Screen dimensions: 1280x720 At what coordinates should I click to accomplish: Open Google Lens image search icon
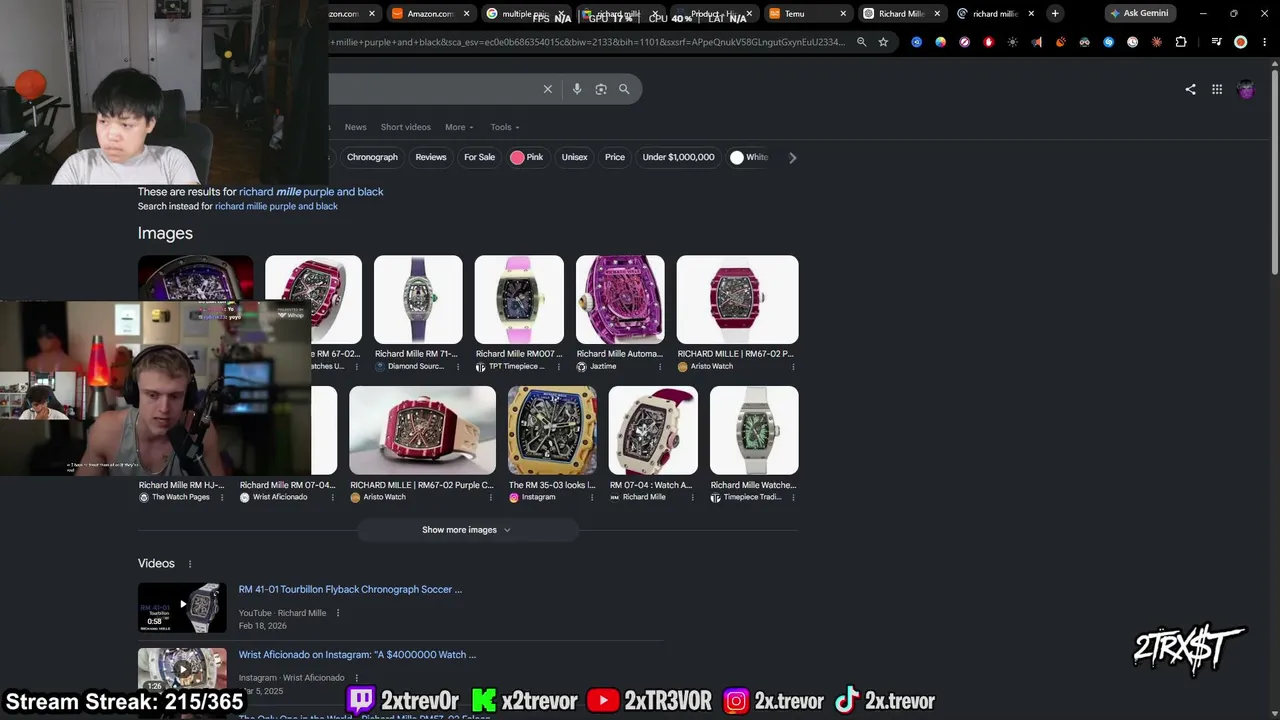pyautogui.click(x=601, y=89)
